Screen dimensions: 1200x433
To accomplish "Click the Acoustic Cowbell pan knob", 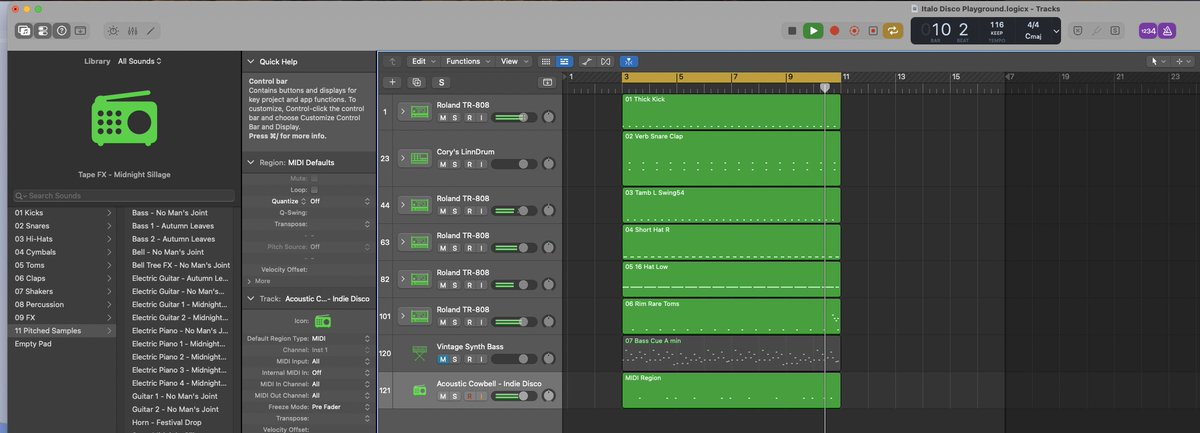I will coord(548,396).
